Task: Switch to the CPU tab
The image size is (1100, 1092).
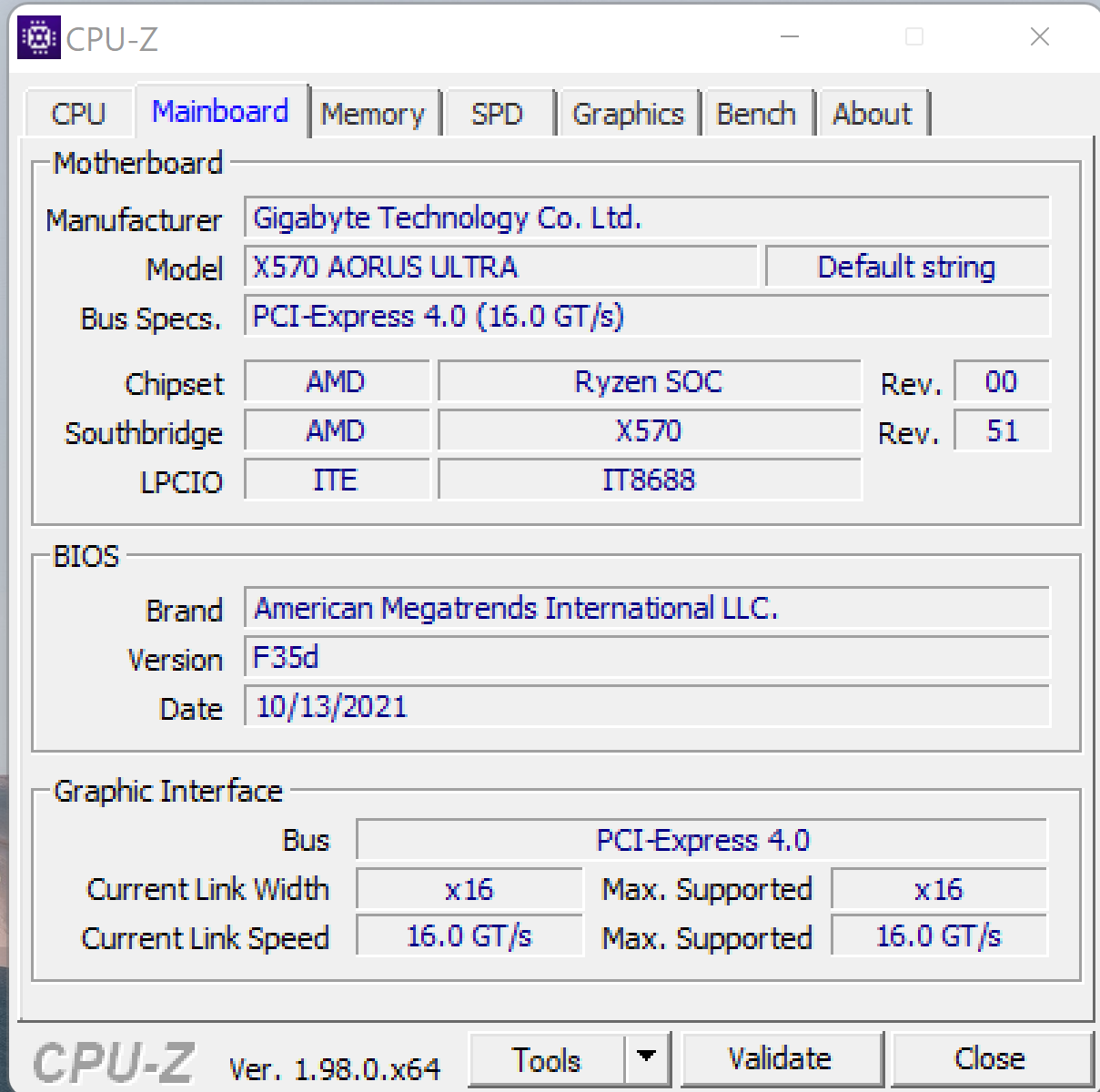Action: pyautogui.click(x=78, y=114)
